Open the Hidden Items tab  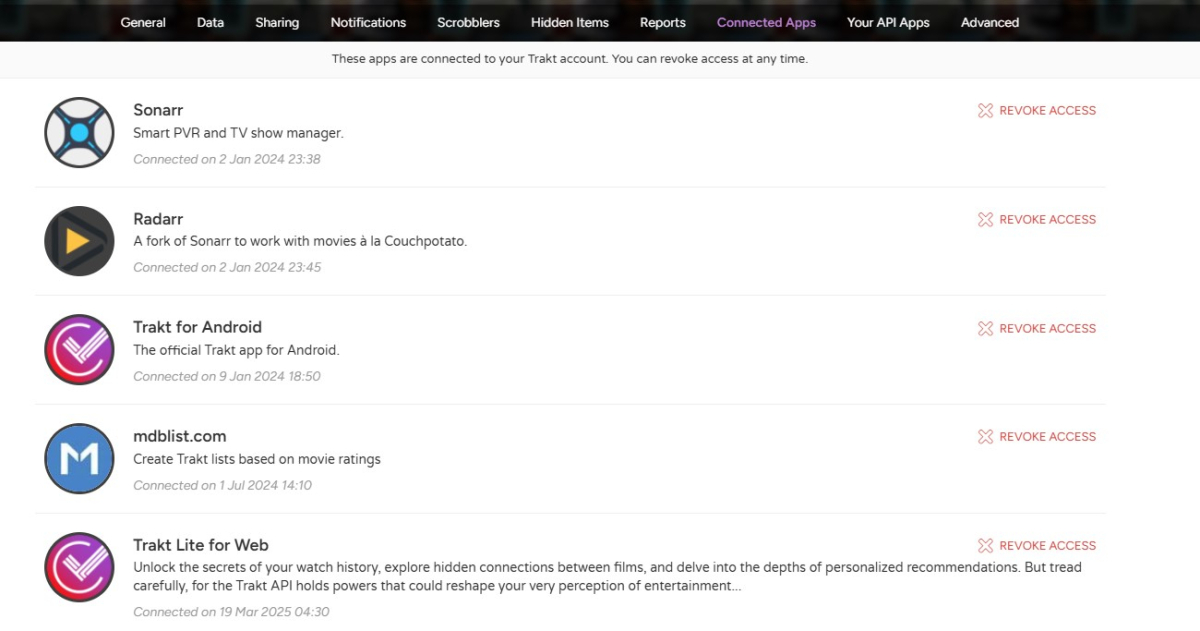click(570, 22)
